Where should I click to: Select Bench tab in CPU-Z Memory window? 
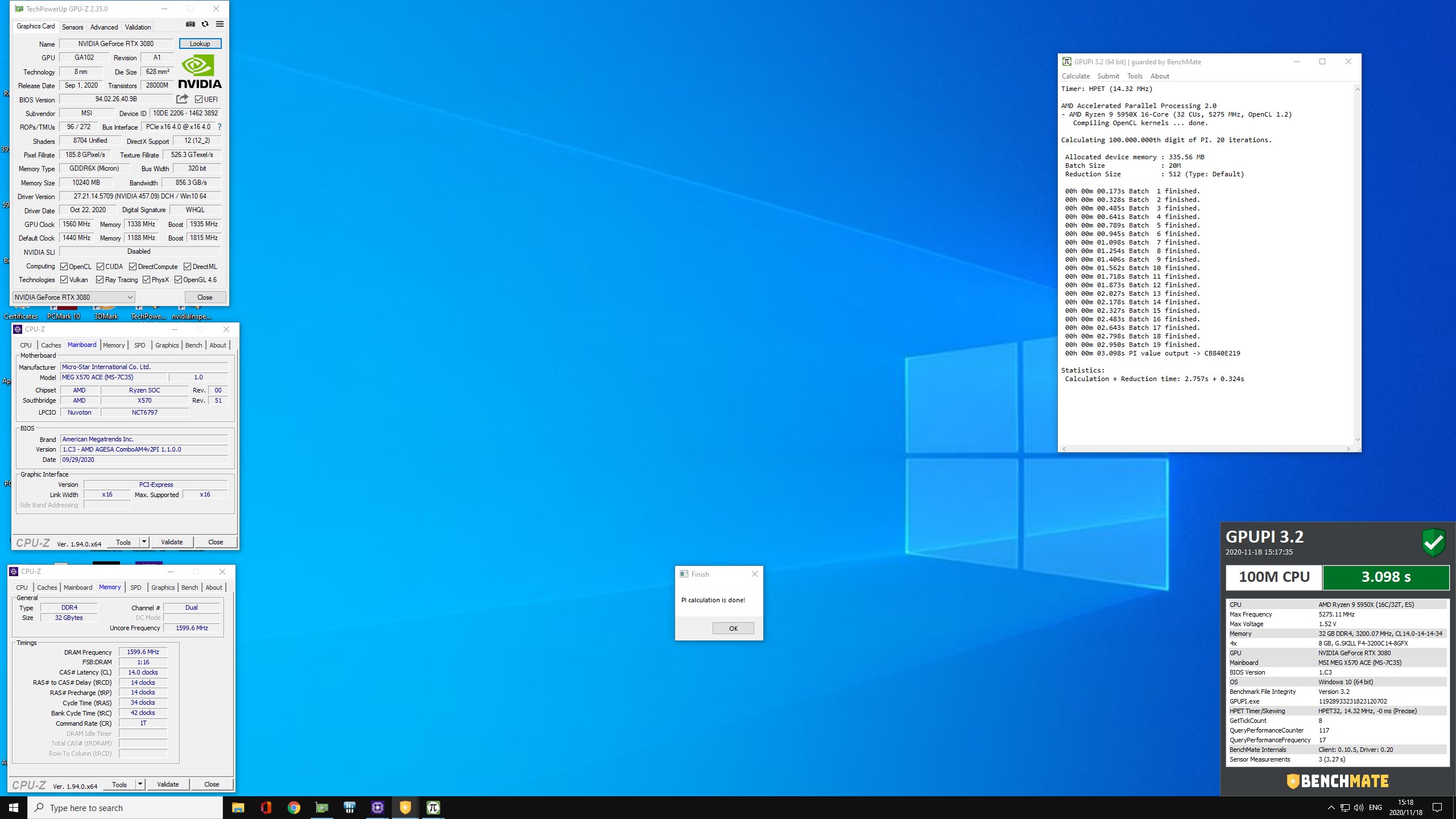pyautogui.click(x=189, y=588)
